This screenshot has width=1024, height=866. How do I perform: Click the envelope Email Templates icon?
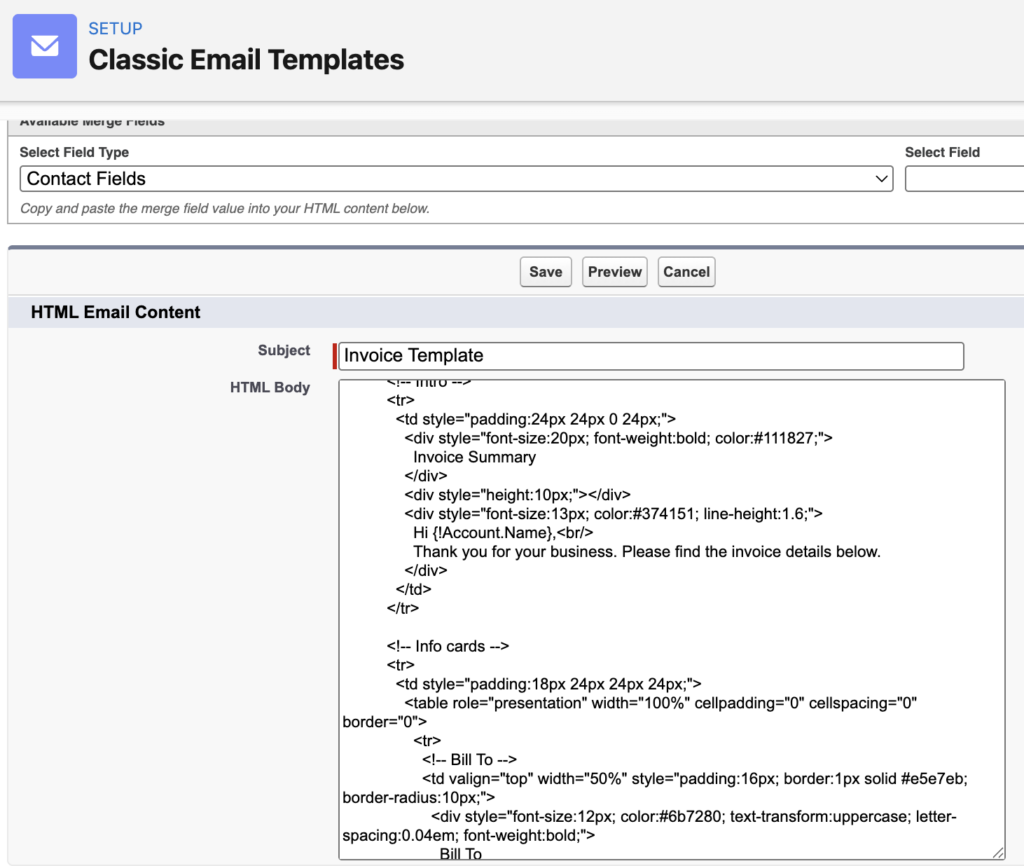click(44, 45)
